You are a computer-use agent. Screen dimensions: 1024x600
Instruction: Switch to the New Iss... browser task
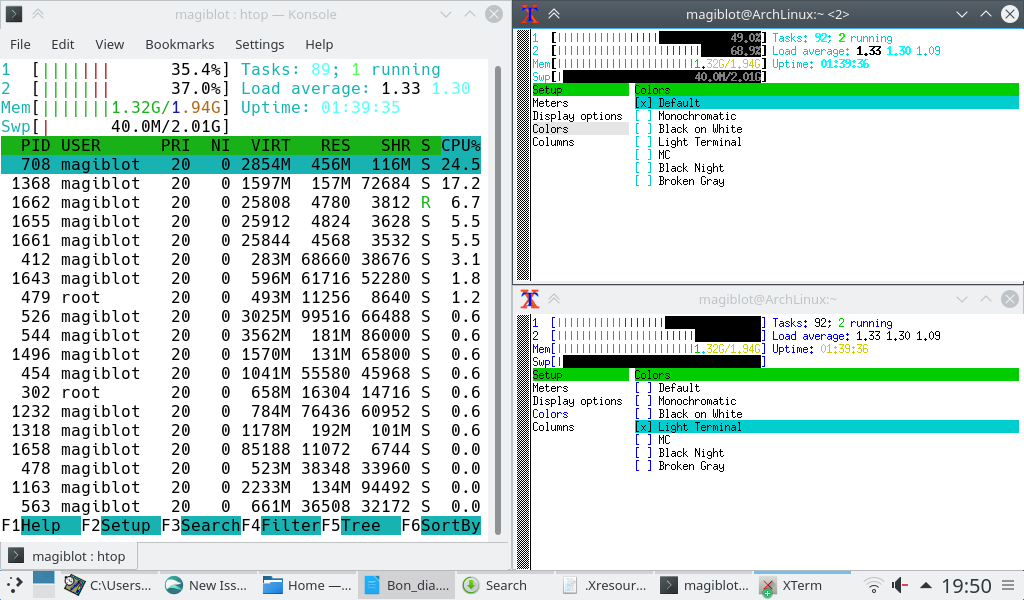click(x=207, y=585)
